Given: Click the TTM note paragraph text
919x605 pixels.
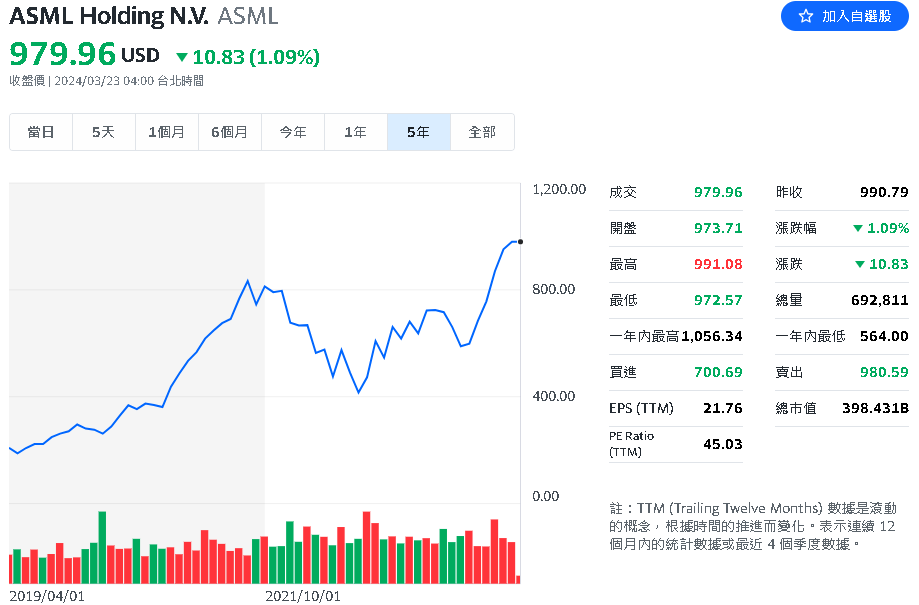Looking at the screenshot, I should [x=753, y=526].
